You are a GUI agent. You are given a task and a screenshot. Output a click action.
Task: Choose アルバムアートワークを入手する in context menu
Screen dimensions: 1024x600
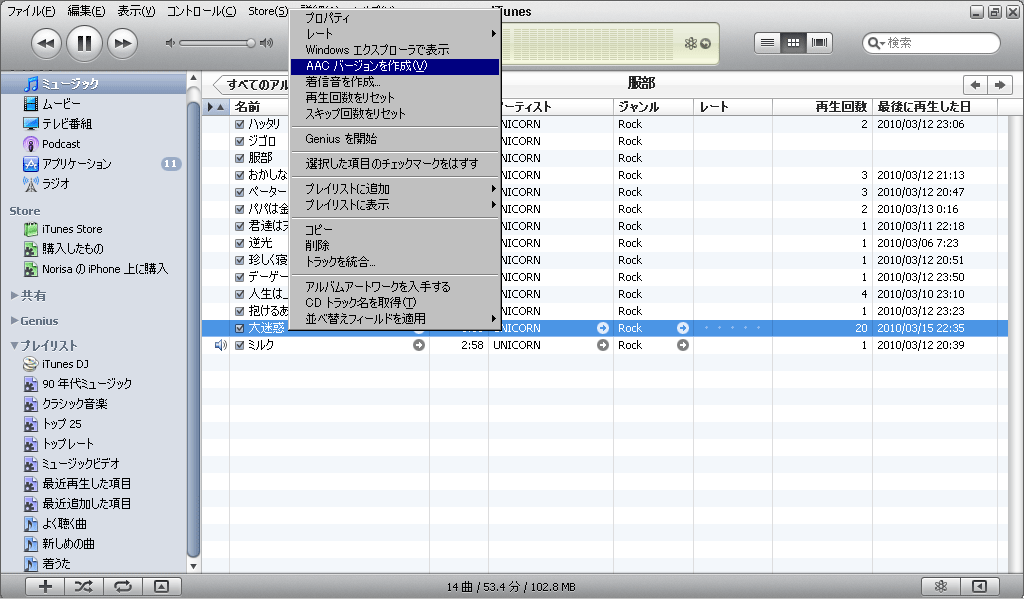[x=394, y=287]
